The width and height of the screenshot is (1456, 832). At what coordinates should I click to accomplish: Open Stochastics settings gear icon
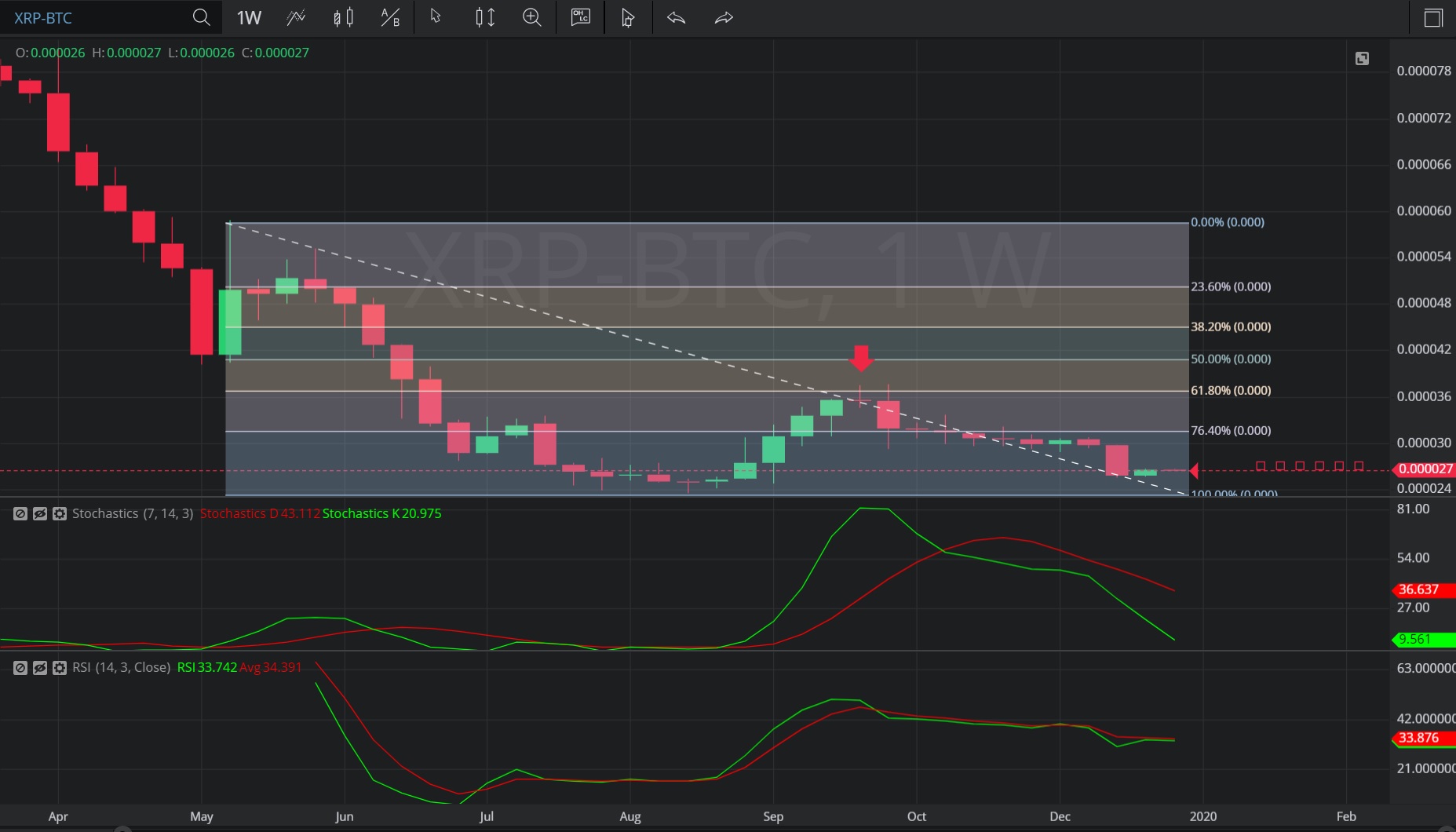(60, 513)
